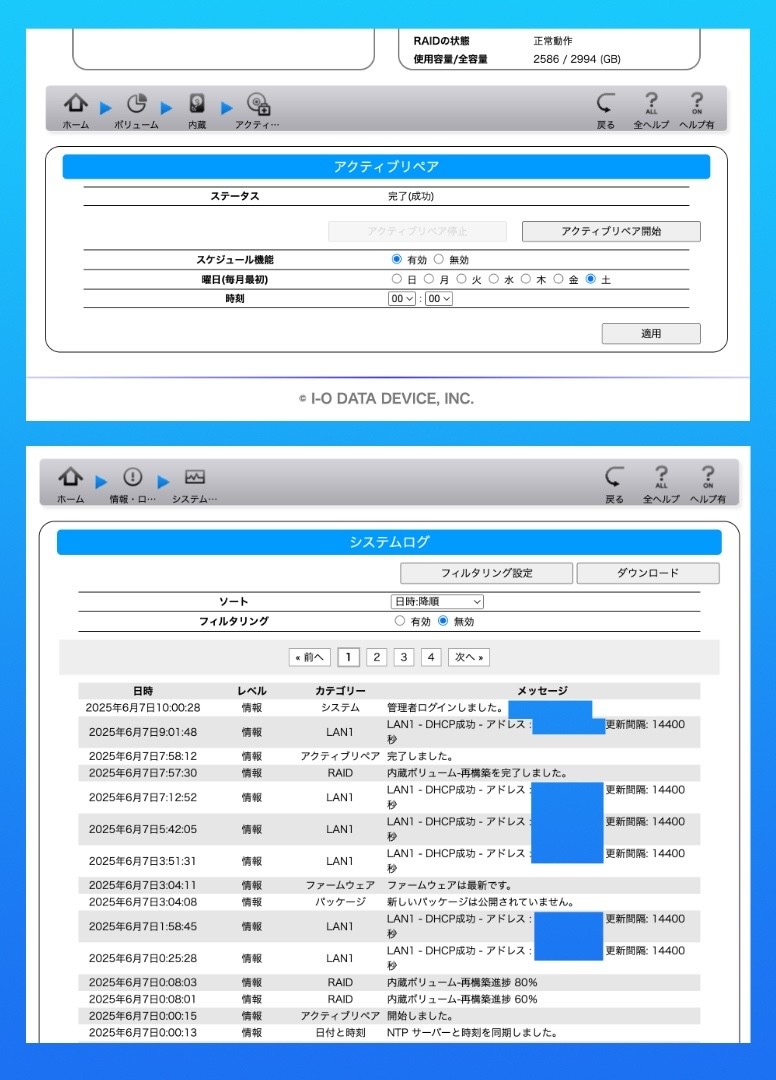Click log message 管理者ログインしました。
Screen dimensions: 776x1080
[x=445, y=707]
